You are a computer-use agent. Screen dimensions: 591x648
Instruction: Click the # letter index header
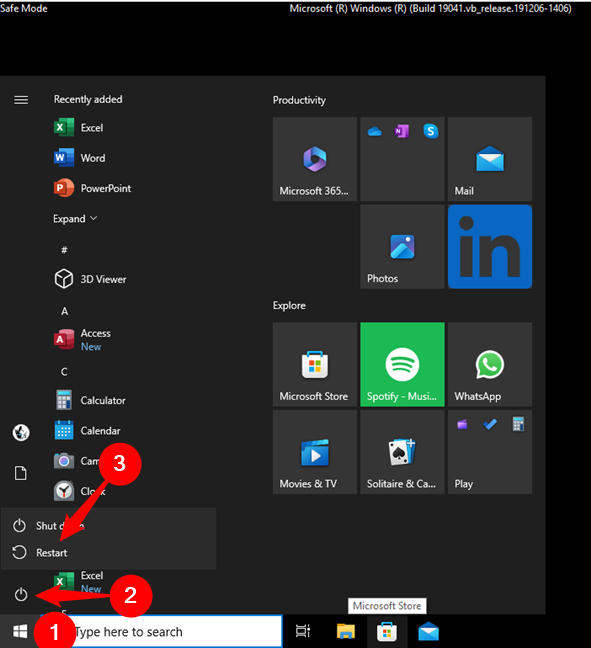tap(64, 250)
